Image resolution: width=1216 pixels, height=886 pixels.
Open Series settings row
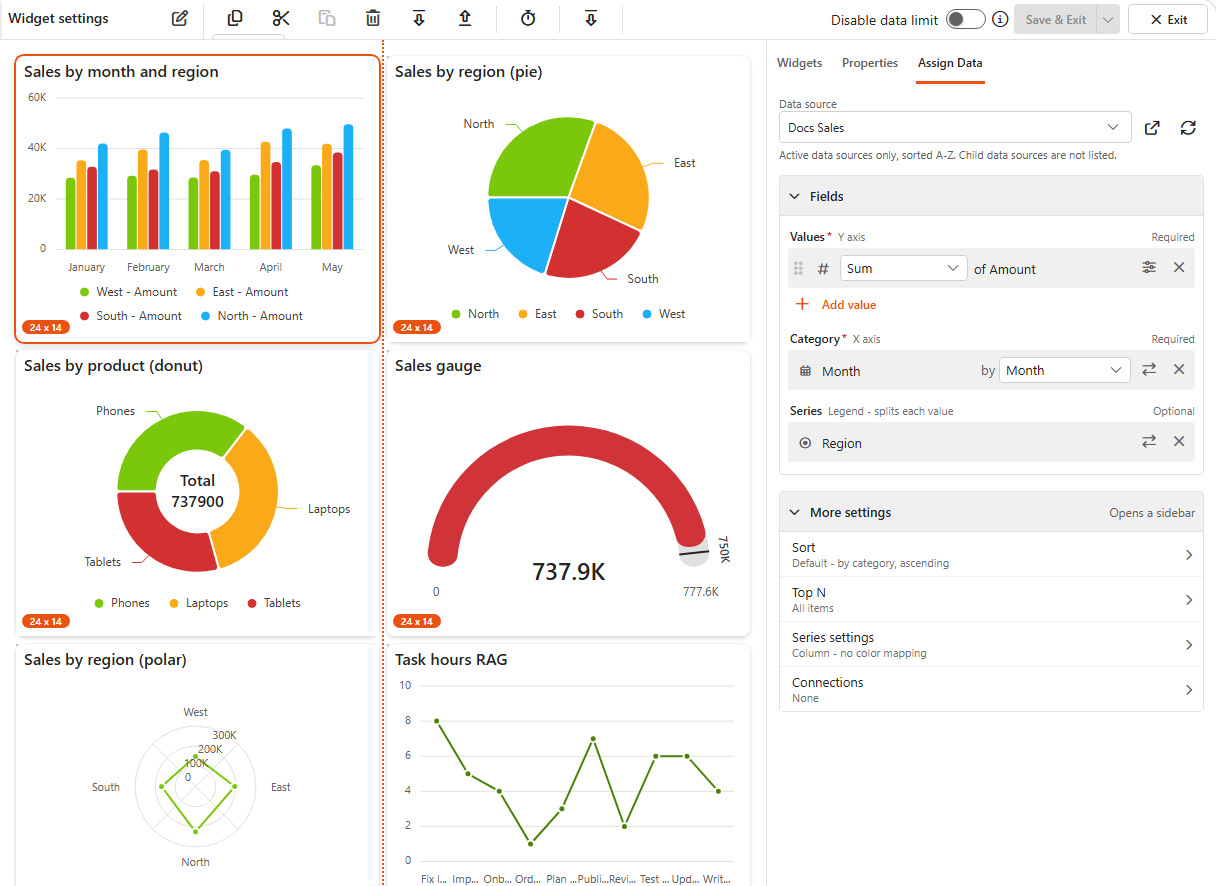point(991,645)
